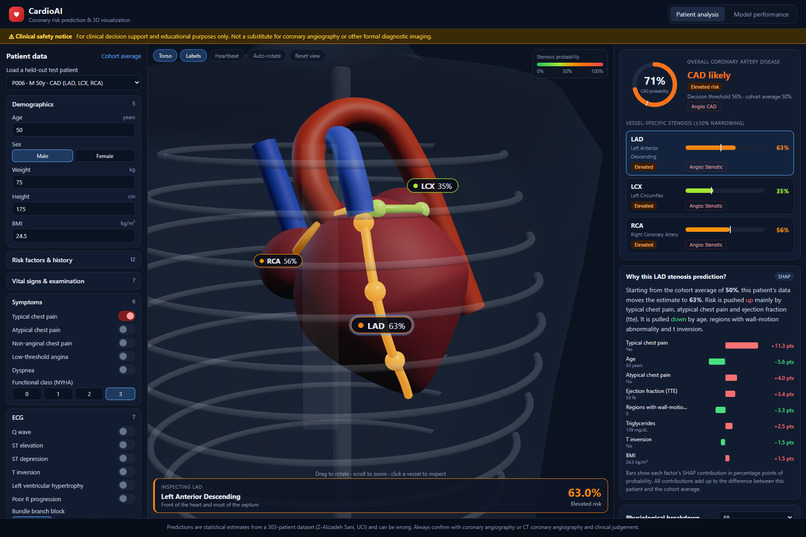
Task: Click the Weight input field
Action: tap(74, 182)
